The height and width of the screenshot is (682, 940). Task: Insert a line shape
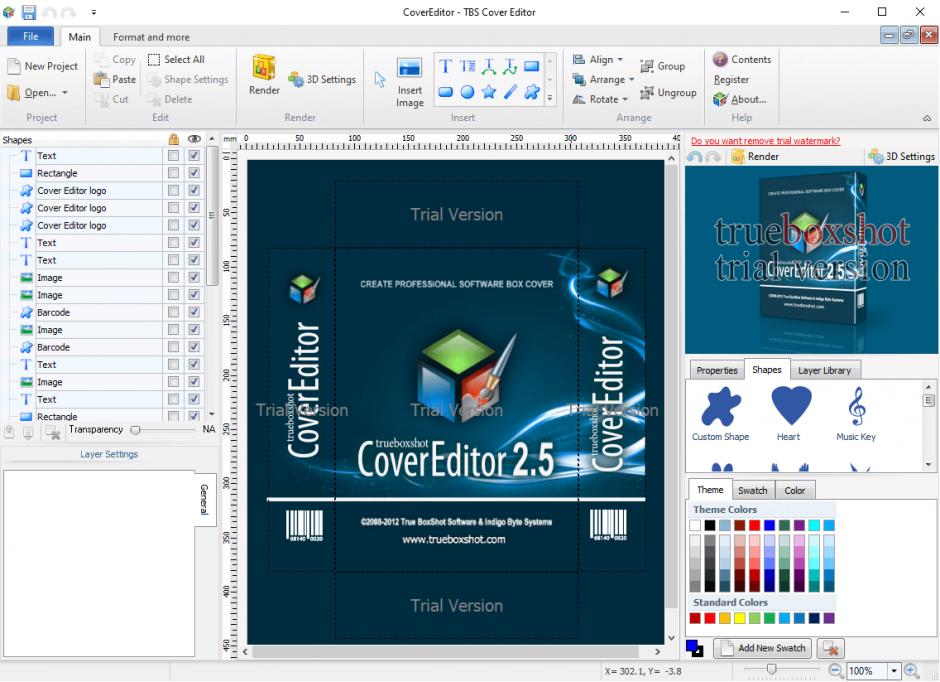510,92
